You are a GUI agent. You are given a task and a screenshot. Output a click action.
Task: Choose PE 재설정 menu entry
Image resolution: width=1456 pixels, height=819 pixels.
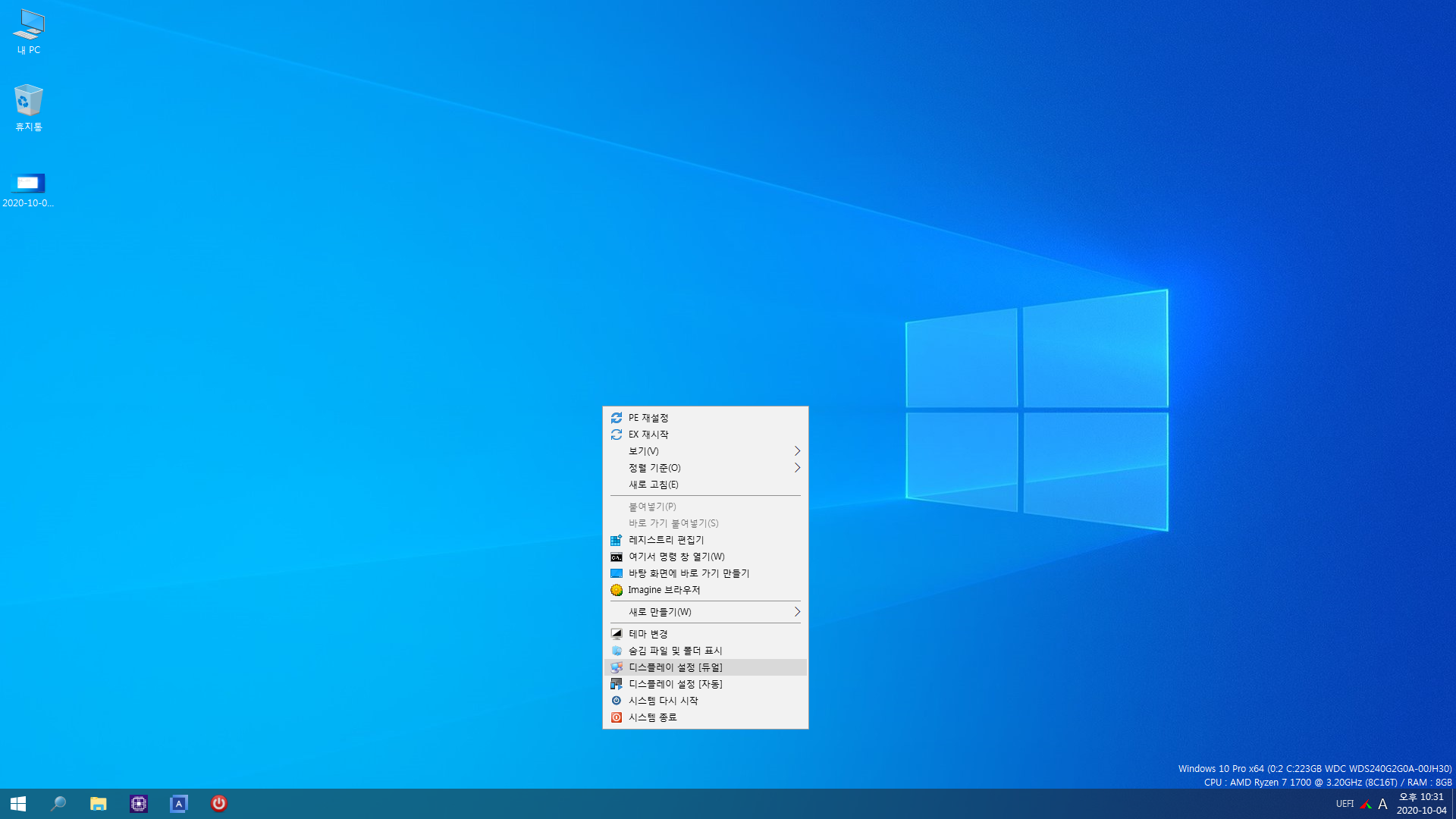705,418
